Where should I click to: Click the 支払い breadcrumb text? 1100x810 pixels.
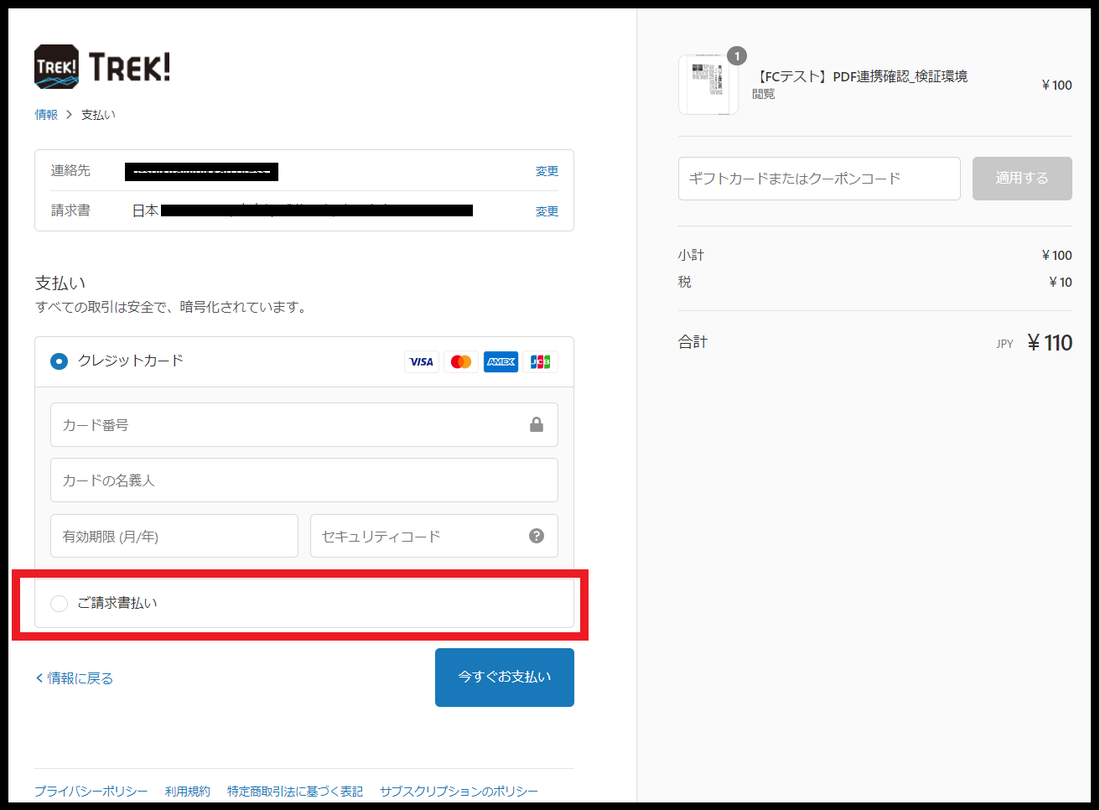click(98, 114)
